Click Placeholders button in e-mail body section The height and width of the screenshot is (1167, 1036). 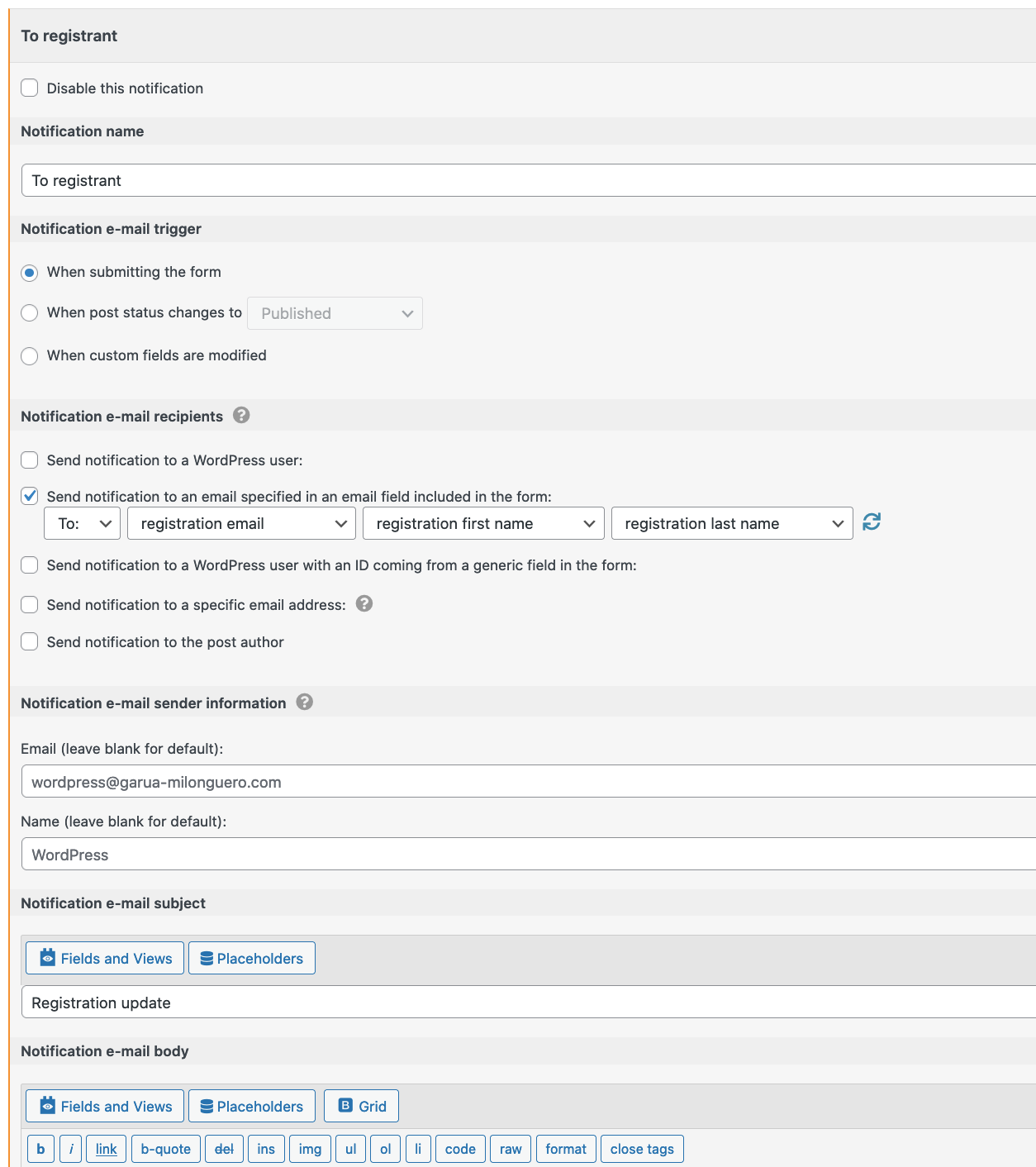point(252,1106)
